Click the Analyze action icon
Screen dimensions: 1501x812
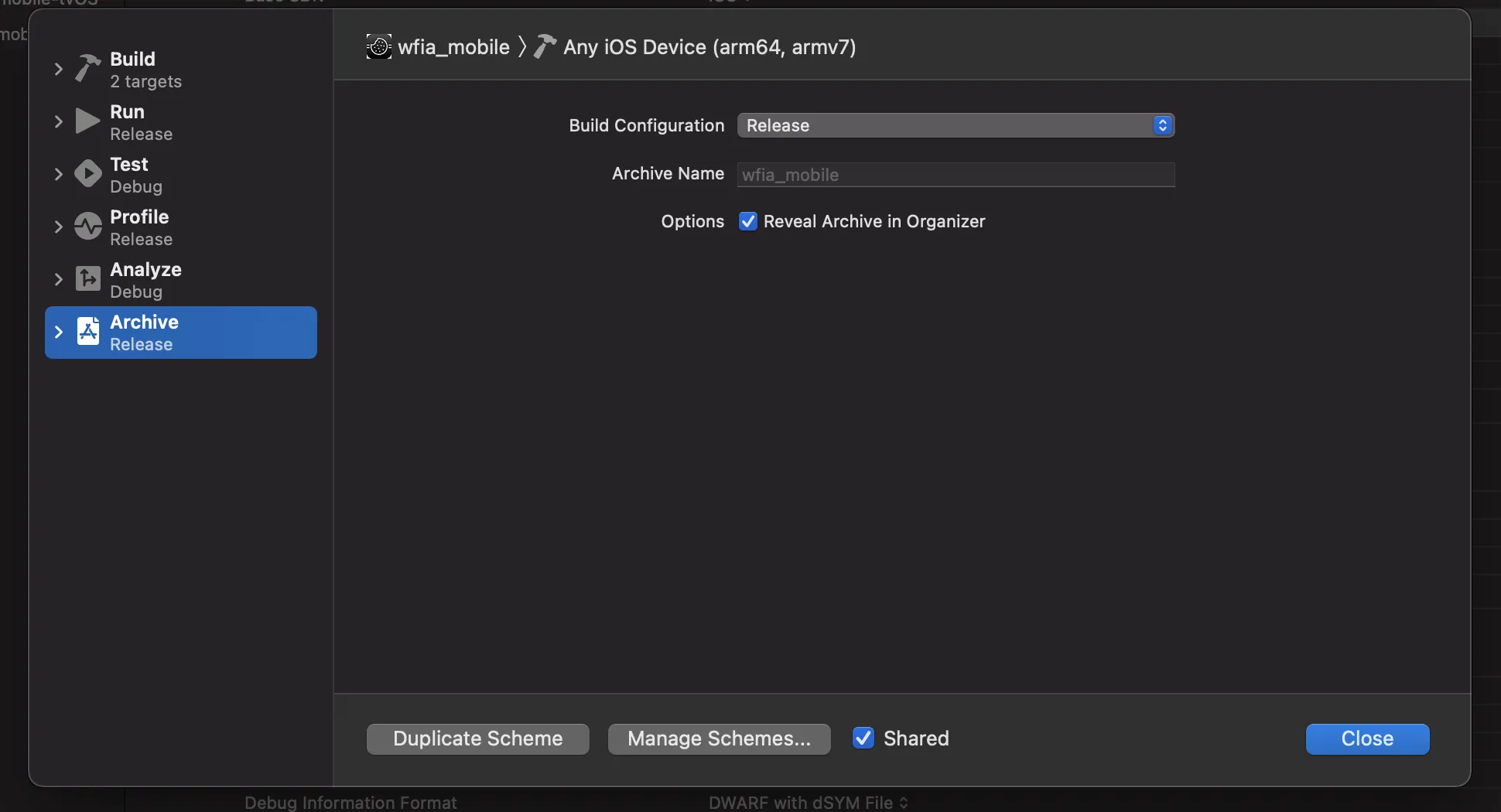pos(88,279)
